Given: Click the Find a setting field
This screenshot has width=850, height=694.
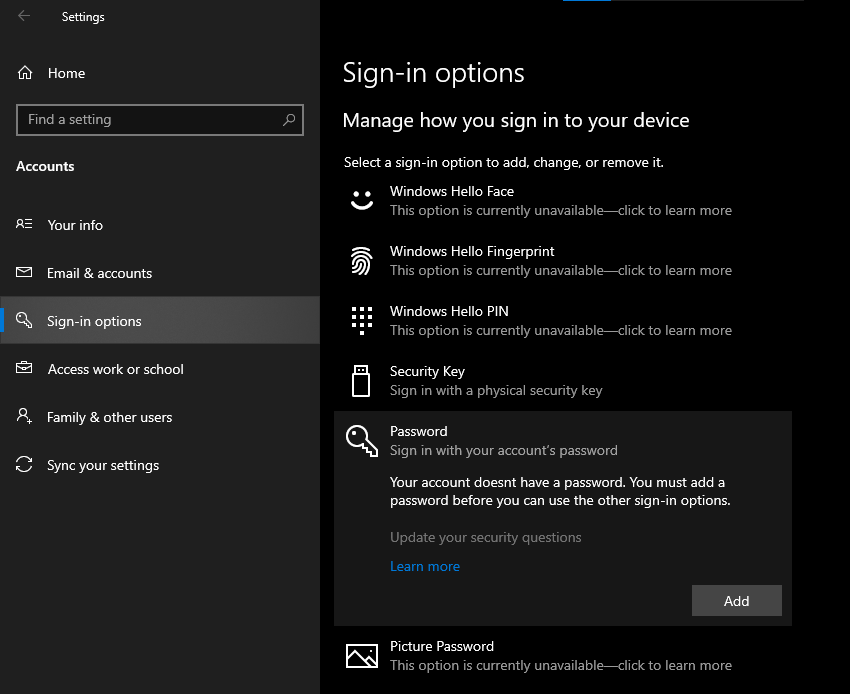Looking at the screenshot, I should click(150, 120).
